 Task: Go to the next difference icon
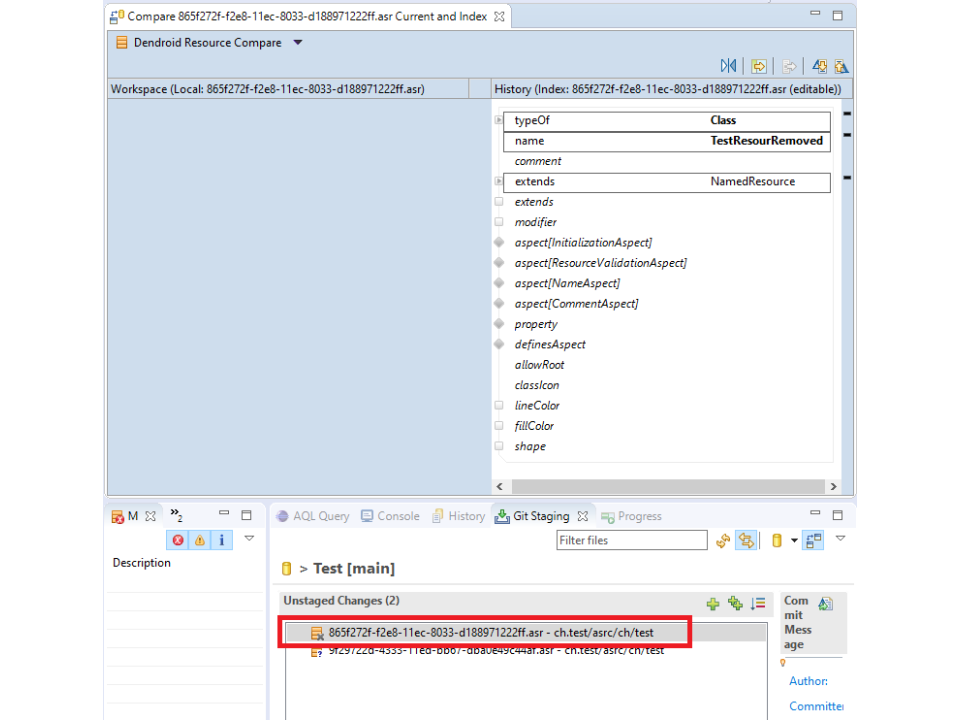tap(819, 66)
